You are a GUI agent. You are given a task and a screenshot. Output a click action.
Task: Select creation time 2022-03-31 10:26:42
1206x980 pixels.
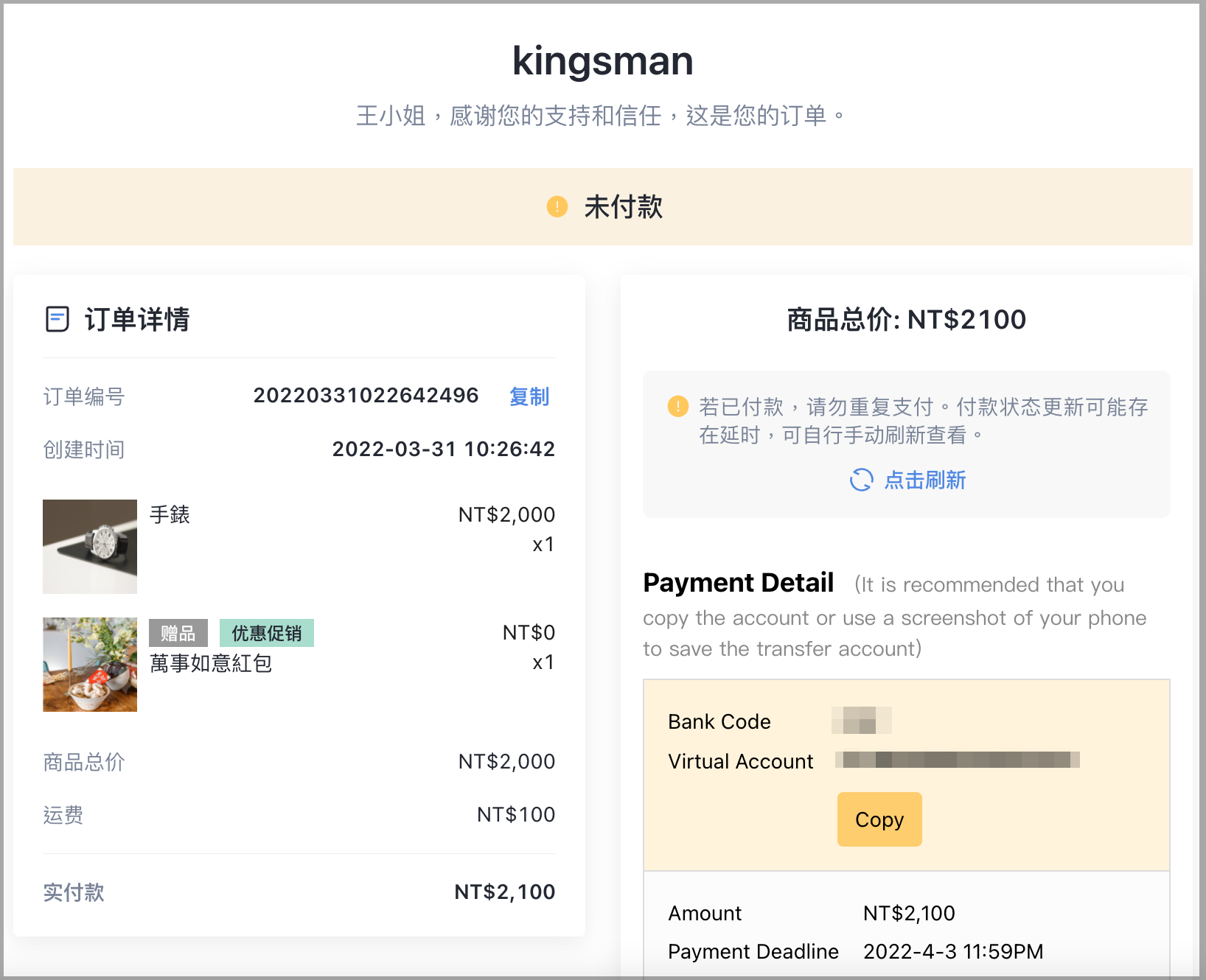click(x=444, y=449)
